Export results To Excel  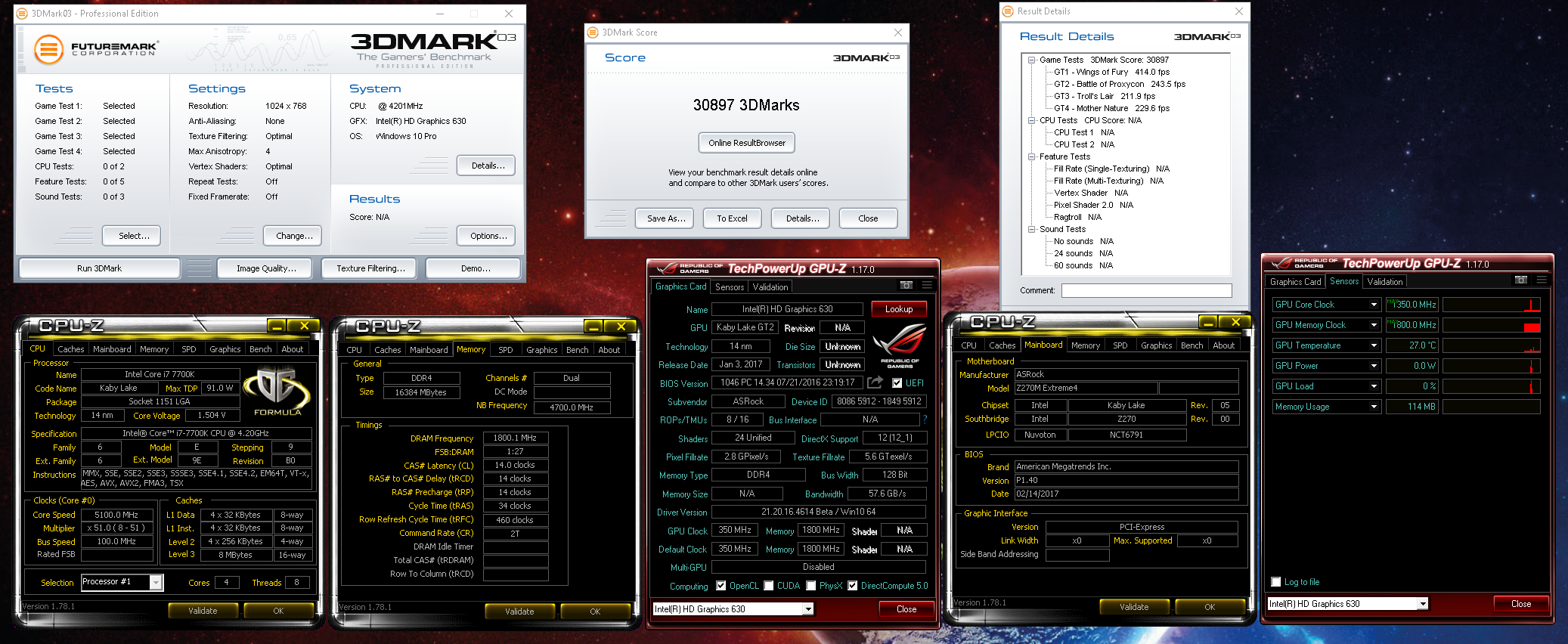732,218
